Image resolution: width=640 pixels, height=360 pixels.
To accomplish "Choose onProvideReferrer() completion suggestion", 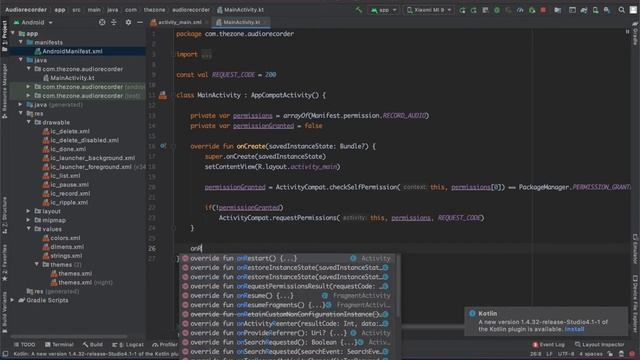I will click(287, 333).
